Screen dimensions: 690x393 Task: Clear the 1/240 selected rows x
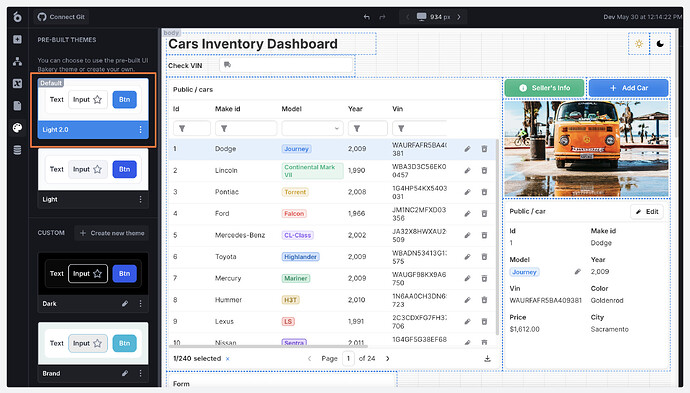[228, 359]
